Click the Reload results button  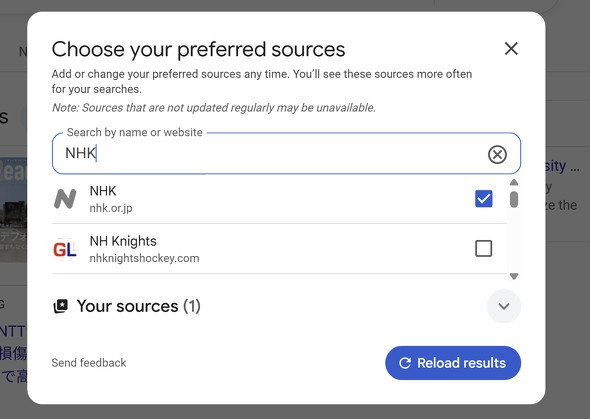(x=453, y=363)
